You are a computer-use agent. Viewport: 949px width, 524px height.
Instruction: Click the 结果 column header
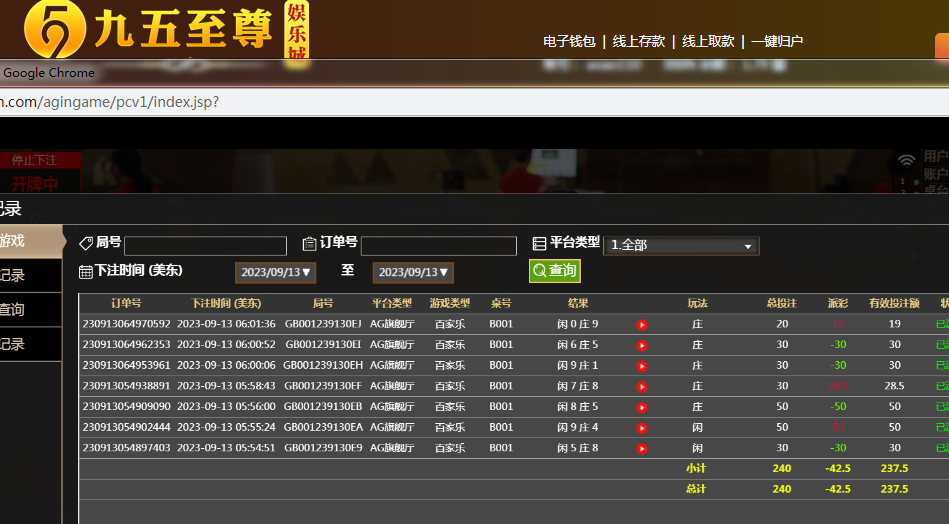(578, 303)
